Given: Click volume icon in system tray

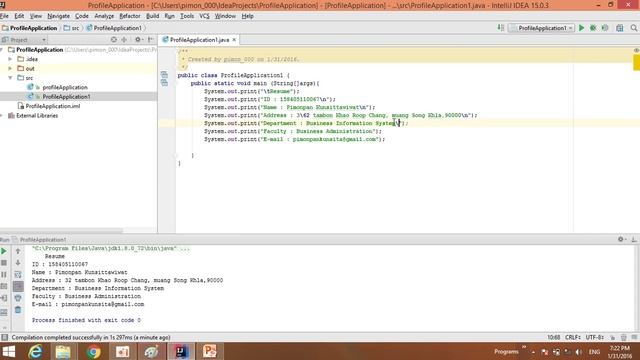Looking at the screenshot, I should coord(578,352).
